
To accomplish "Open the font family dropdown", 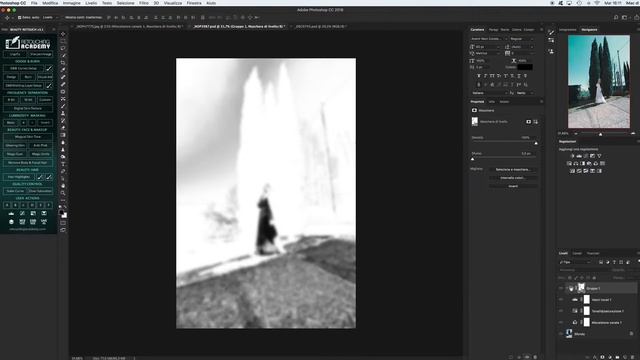I will tap(488, 39).
